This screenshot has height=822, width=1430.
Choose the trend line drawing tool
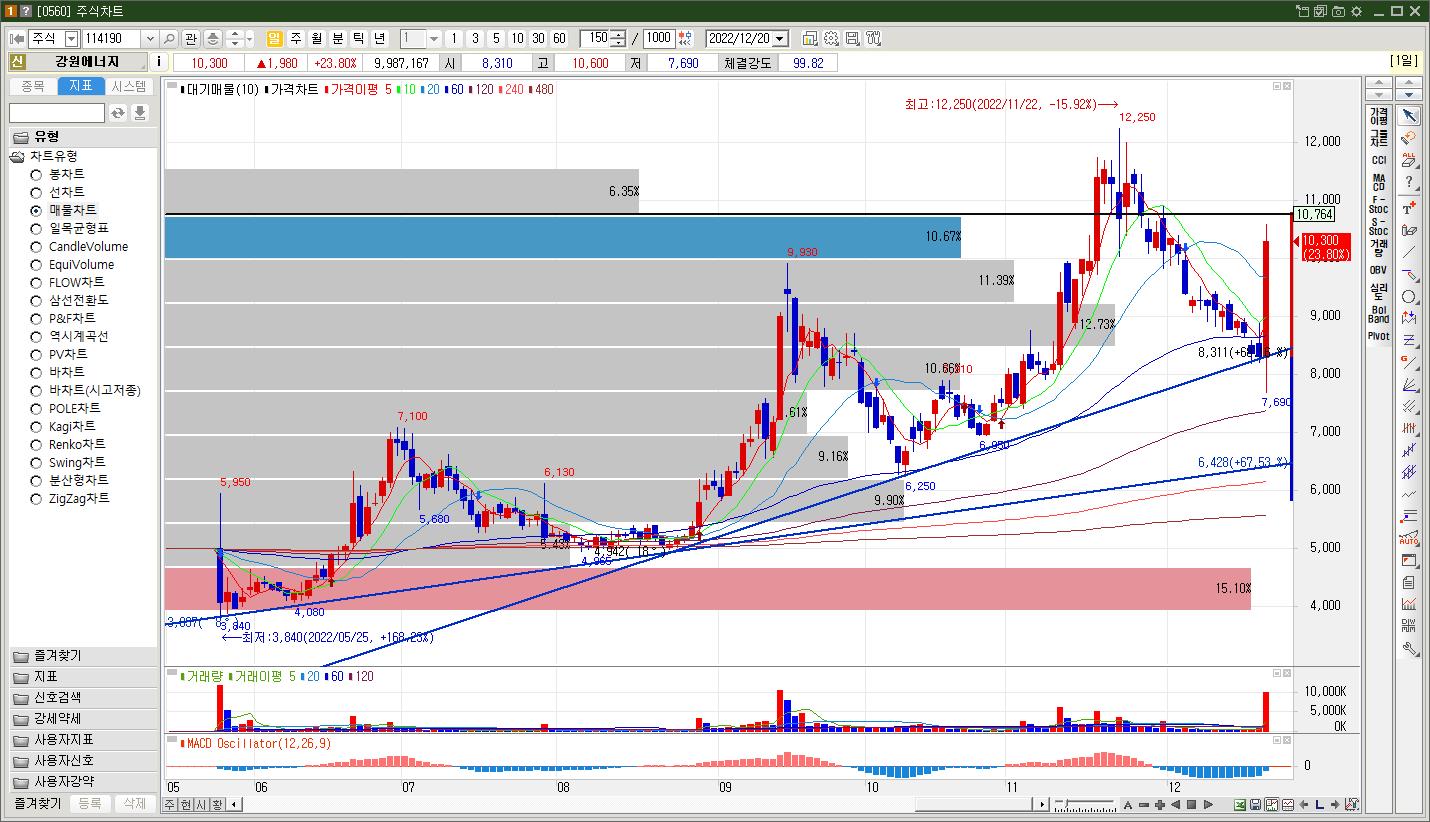[x=1409, y=253]
